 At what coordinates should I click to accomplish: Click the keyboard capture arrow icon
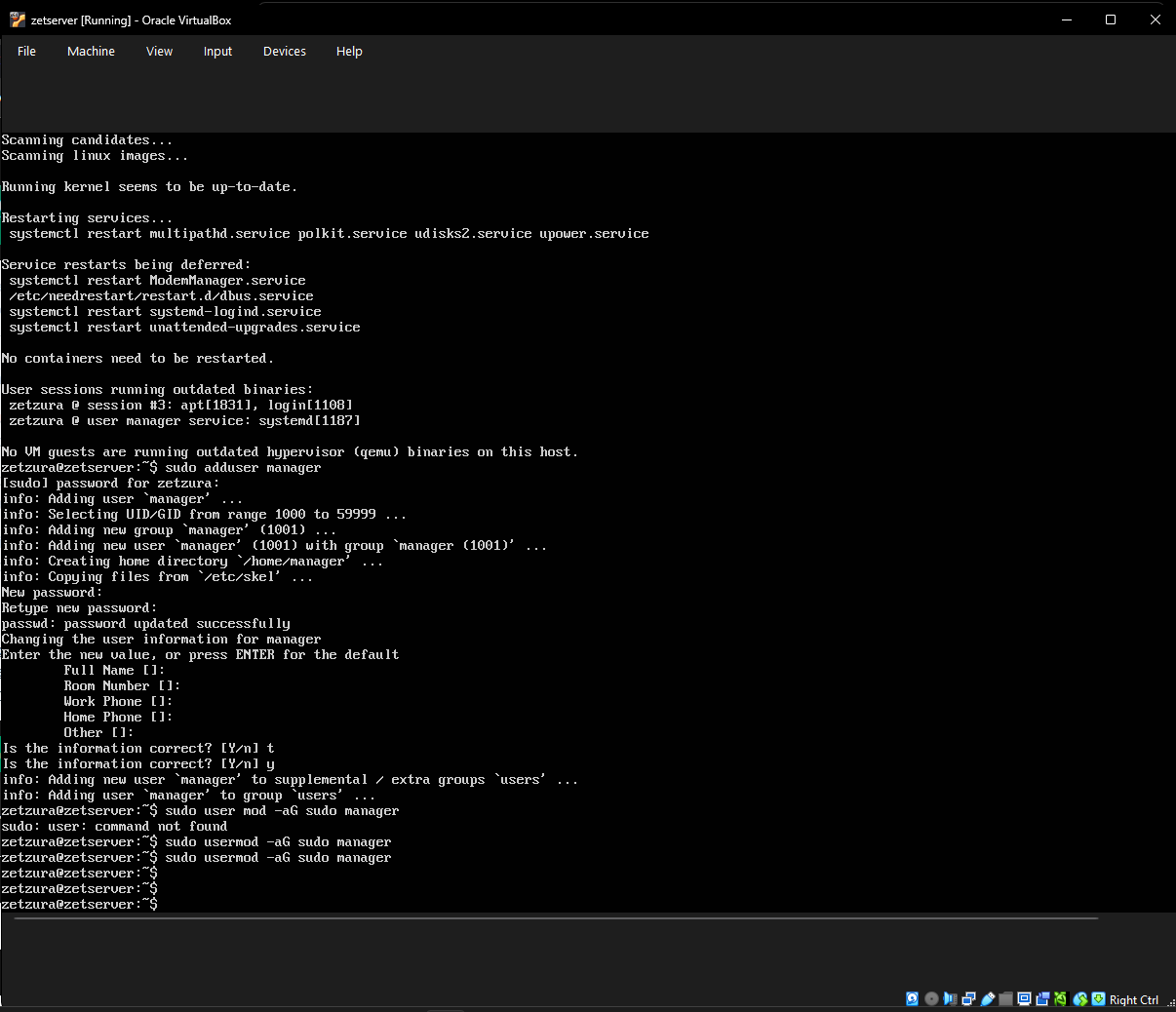coord(1099,999)
